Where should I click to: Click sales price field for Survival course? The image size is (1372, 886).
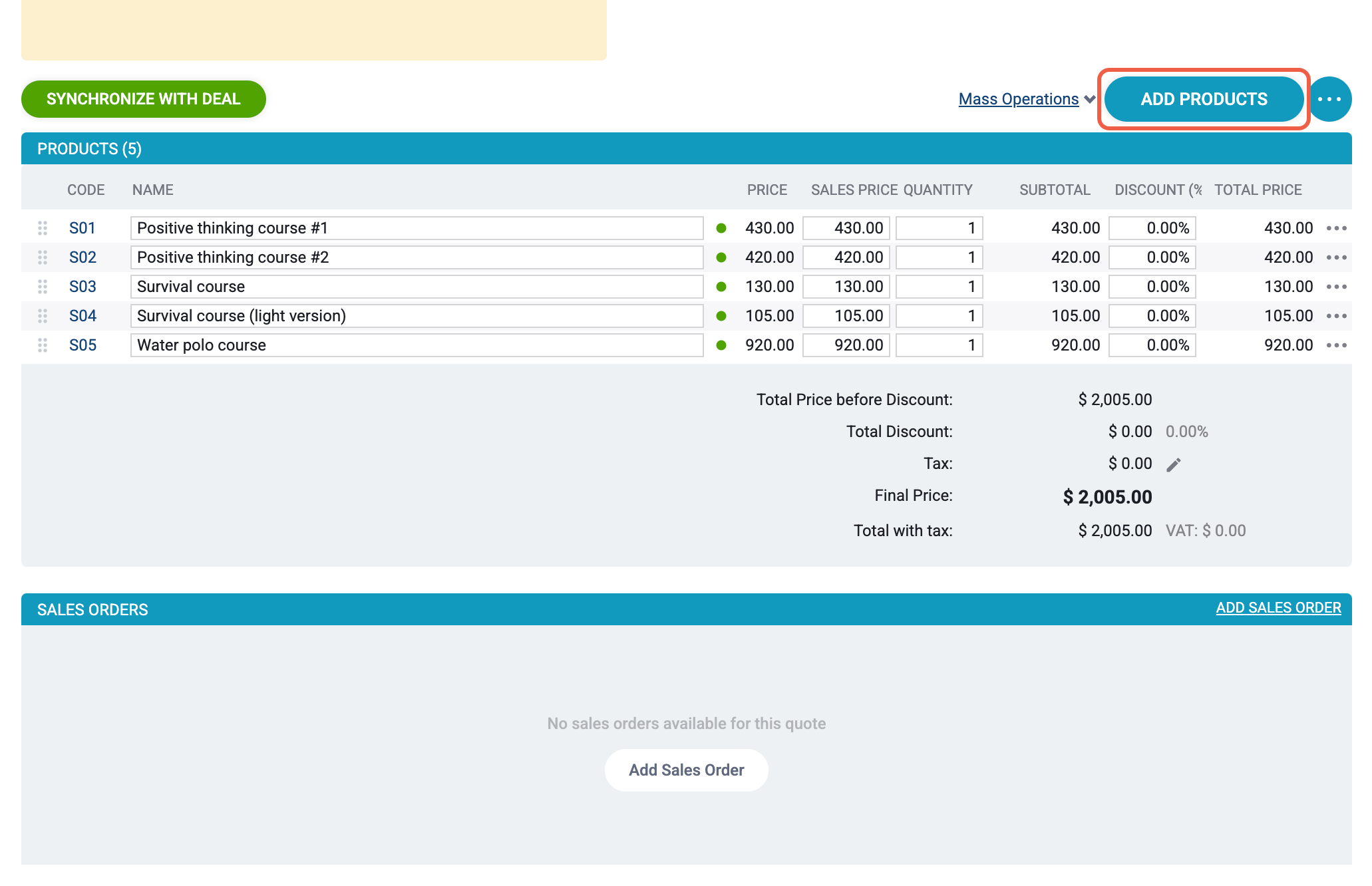pyautogui.click(x=846, y=287)
